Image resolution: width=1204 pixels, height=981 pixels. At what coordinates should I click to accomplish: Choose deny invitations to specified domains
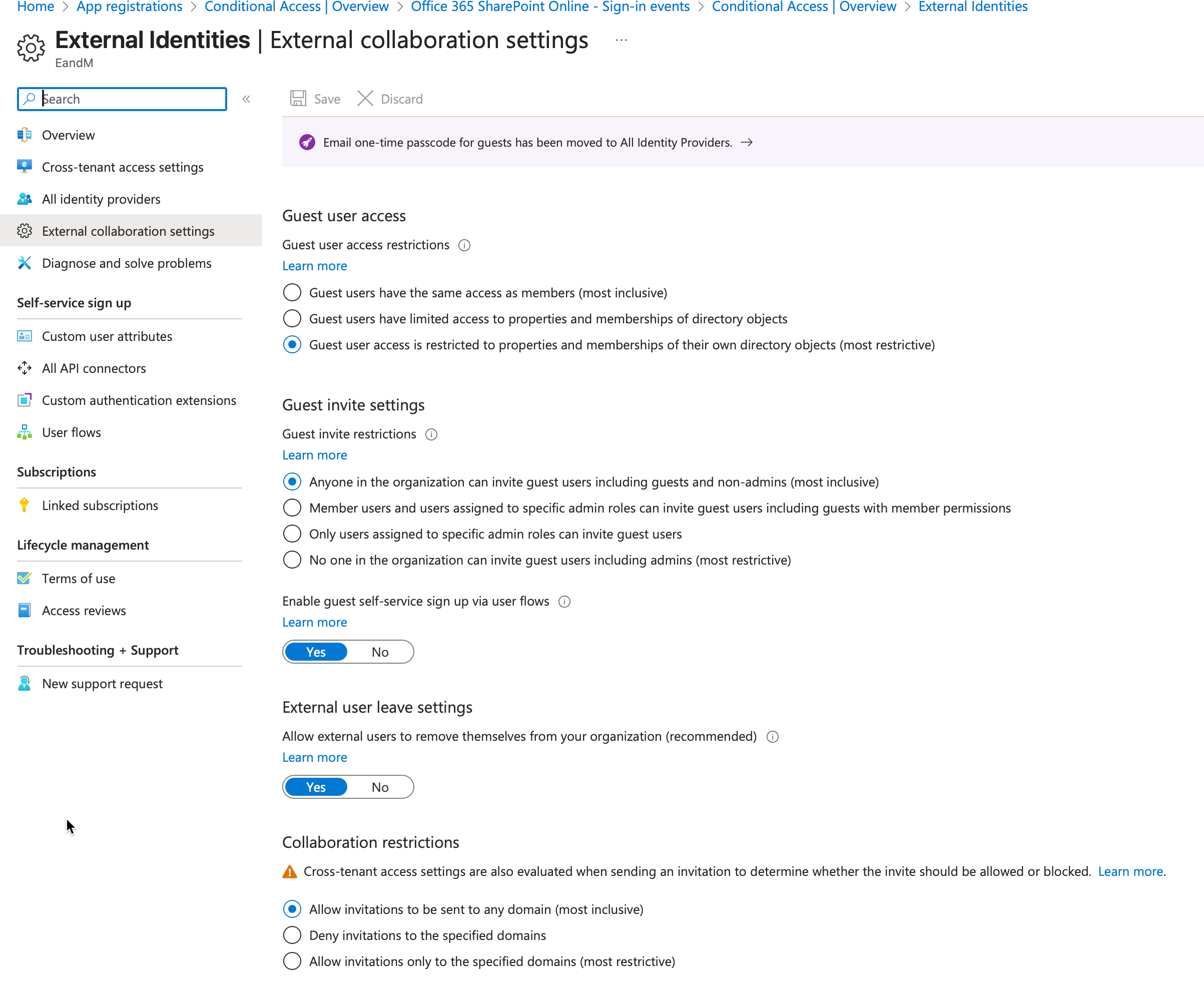pos(292,935)
